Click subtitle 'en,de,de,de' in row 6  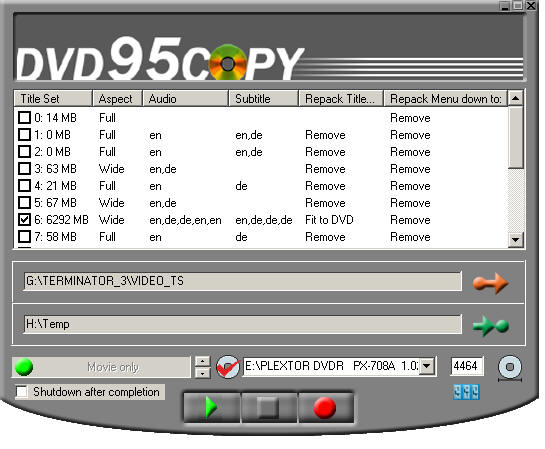pos(264,220)
